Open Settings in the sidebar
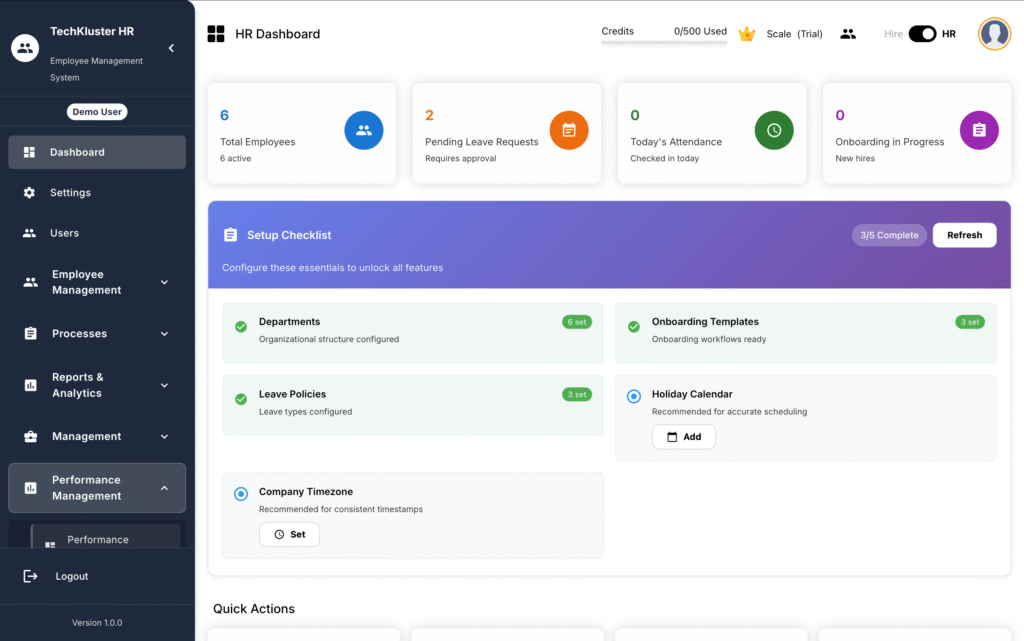The height and width of the screenshot is (641, 1024). coord(70,193)
